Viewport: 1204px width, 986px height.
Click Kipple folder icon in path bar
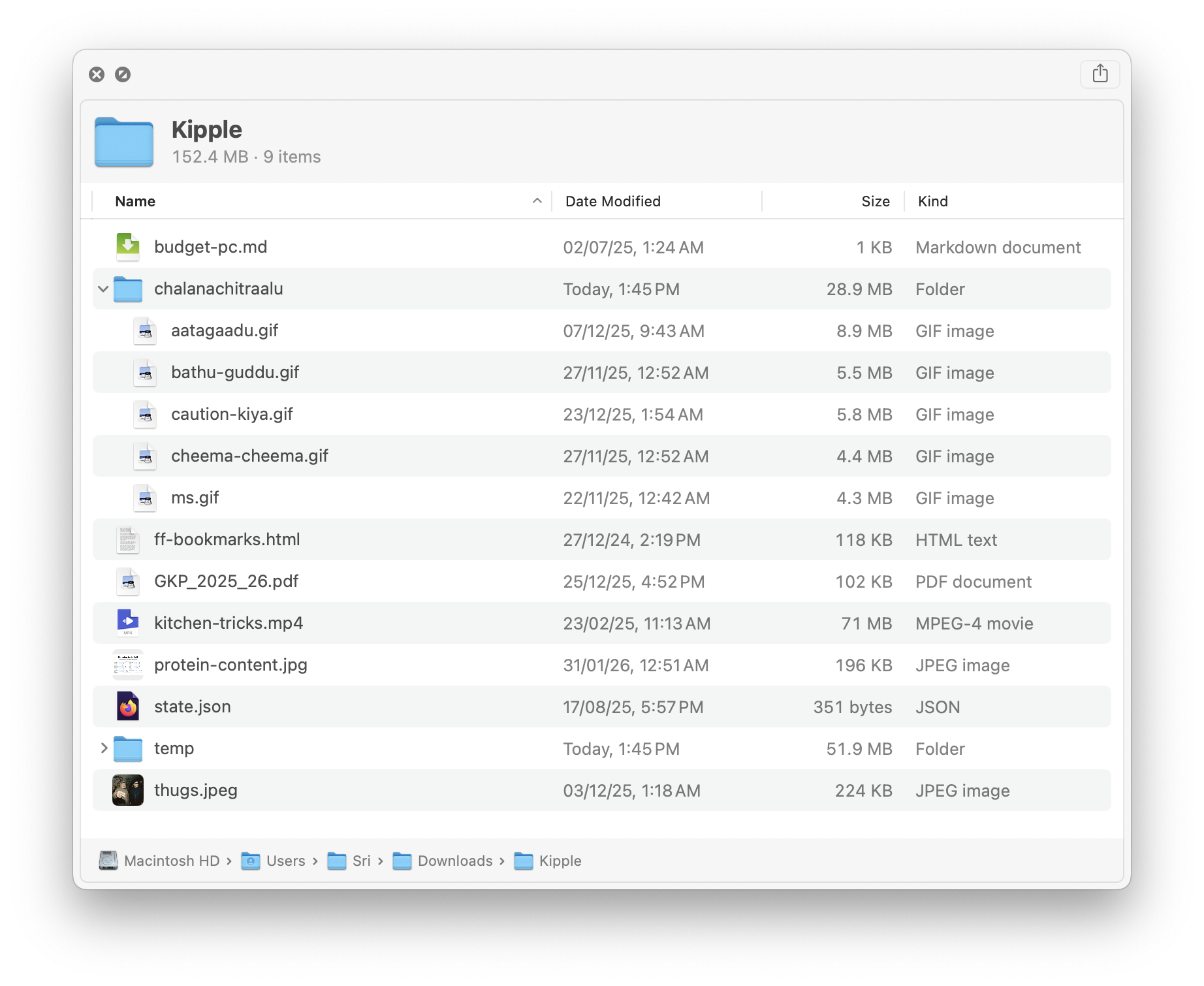click(524, 861)
